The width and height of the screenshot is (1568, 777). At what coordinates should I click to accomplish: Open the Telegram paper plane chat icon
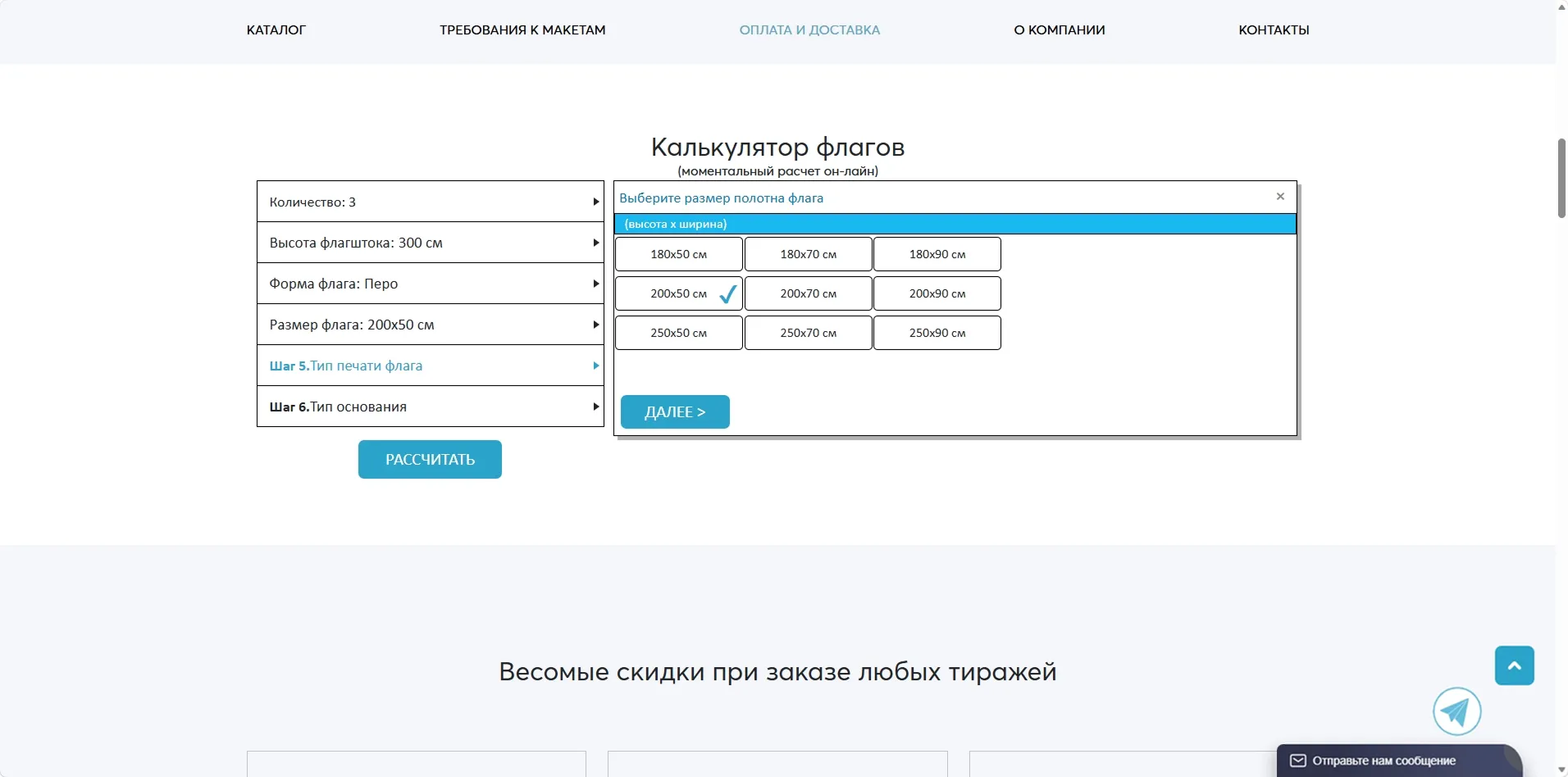[1456, 711]
